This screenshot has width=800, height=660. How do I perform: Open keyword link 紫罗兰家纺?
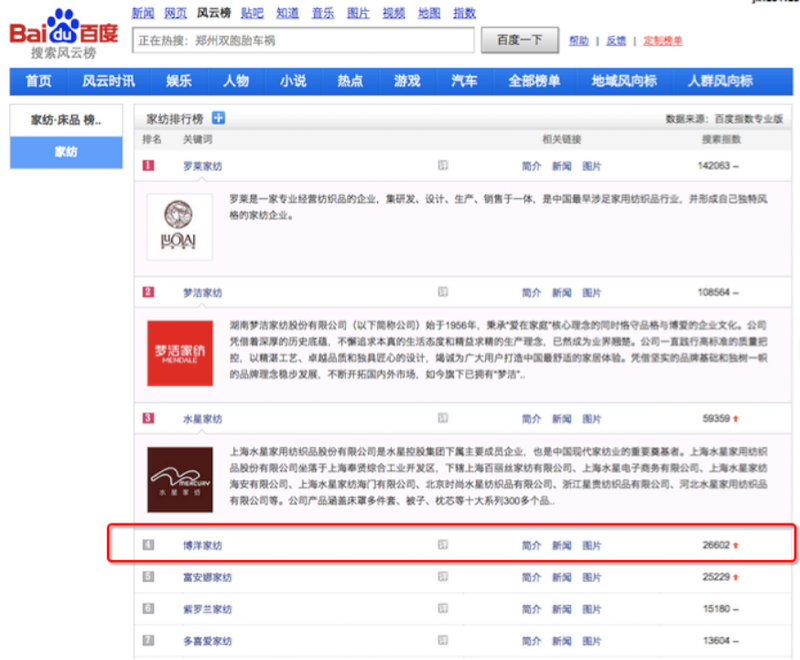[x=207, y=608]
